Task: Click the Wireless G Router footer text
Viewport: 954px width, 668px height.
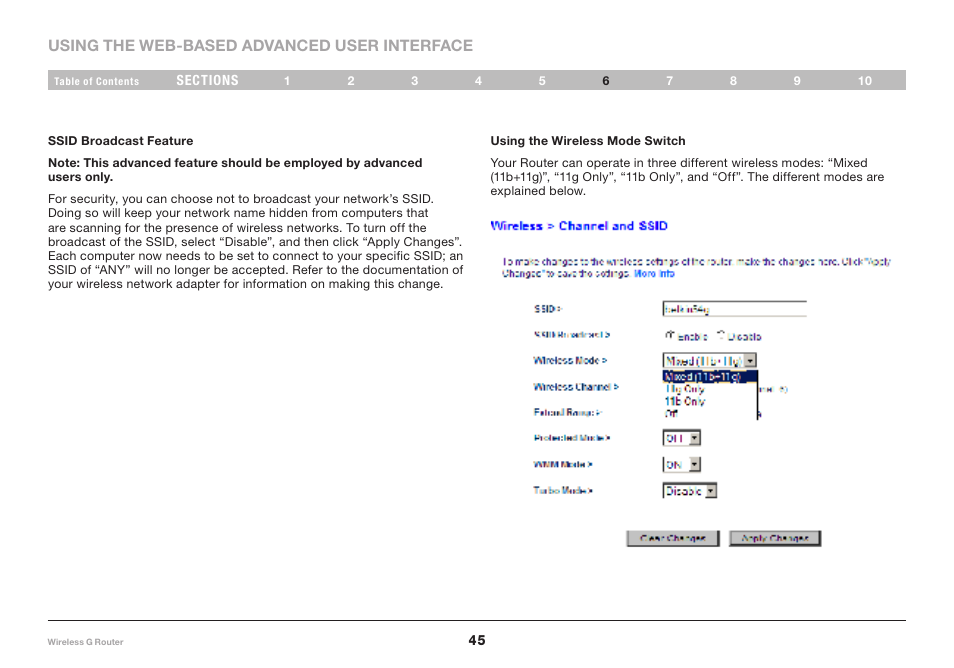Action: (85, 642)
